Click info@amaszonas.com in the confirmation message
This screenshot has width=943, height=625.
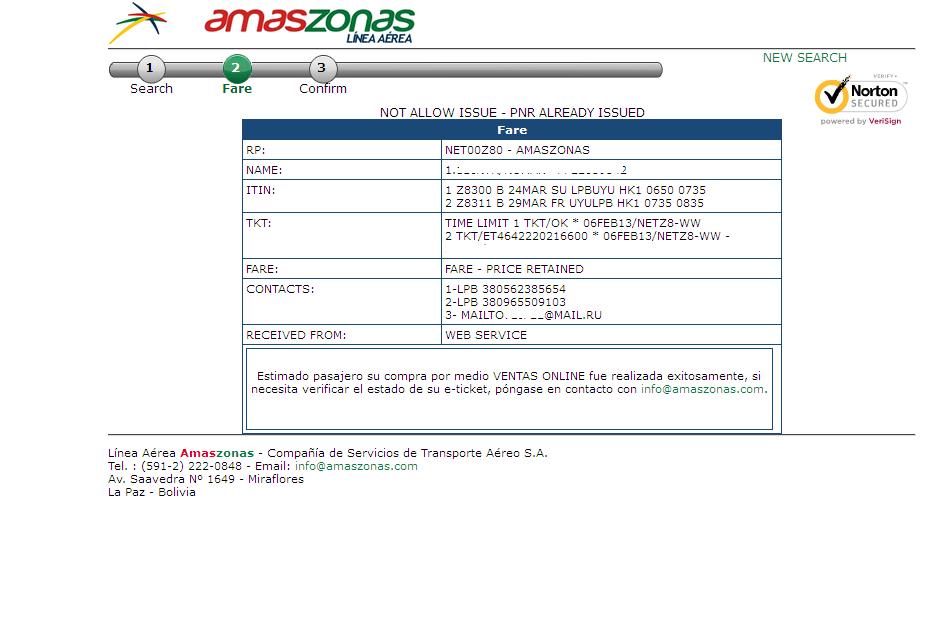tap(703, 390)
